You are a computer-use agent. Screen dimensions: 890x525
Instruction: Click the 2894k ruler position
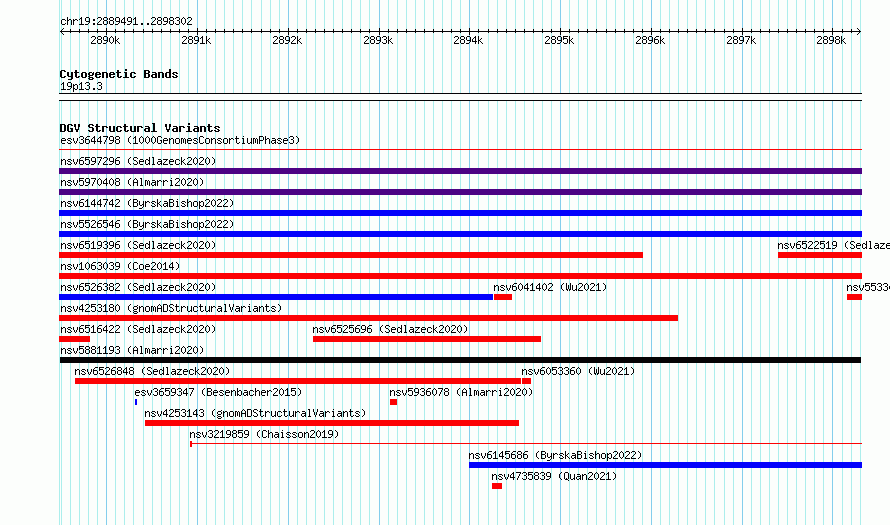point(468,40)
